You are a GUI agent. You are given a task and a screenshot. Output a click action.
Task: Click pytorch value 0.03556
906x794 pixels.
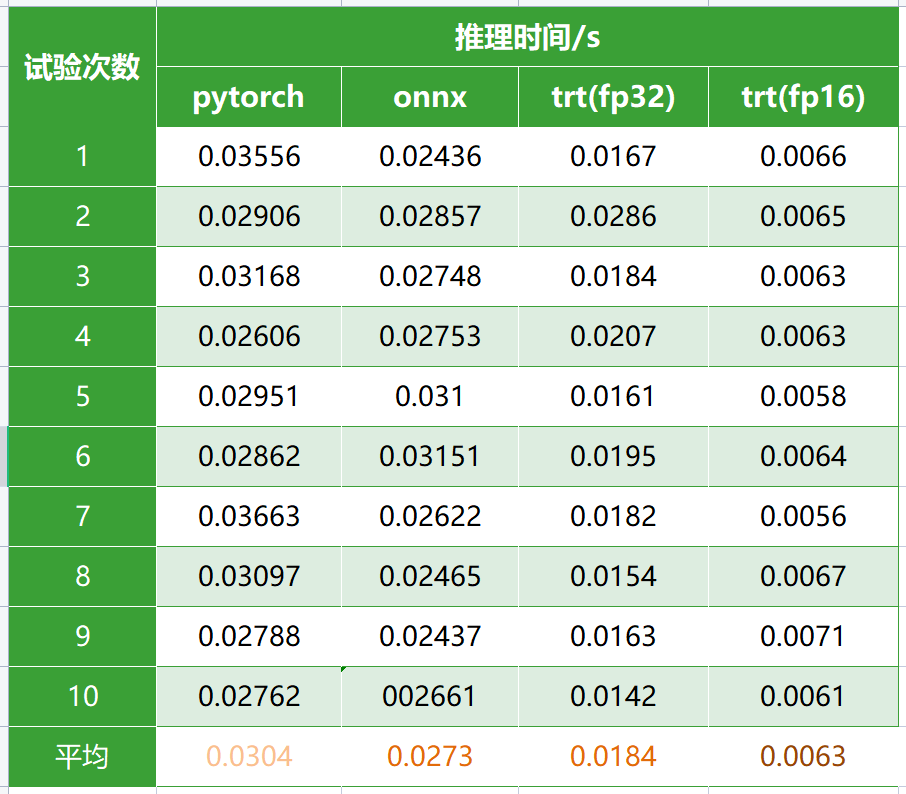[249, 157]
